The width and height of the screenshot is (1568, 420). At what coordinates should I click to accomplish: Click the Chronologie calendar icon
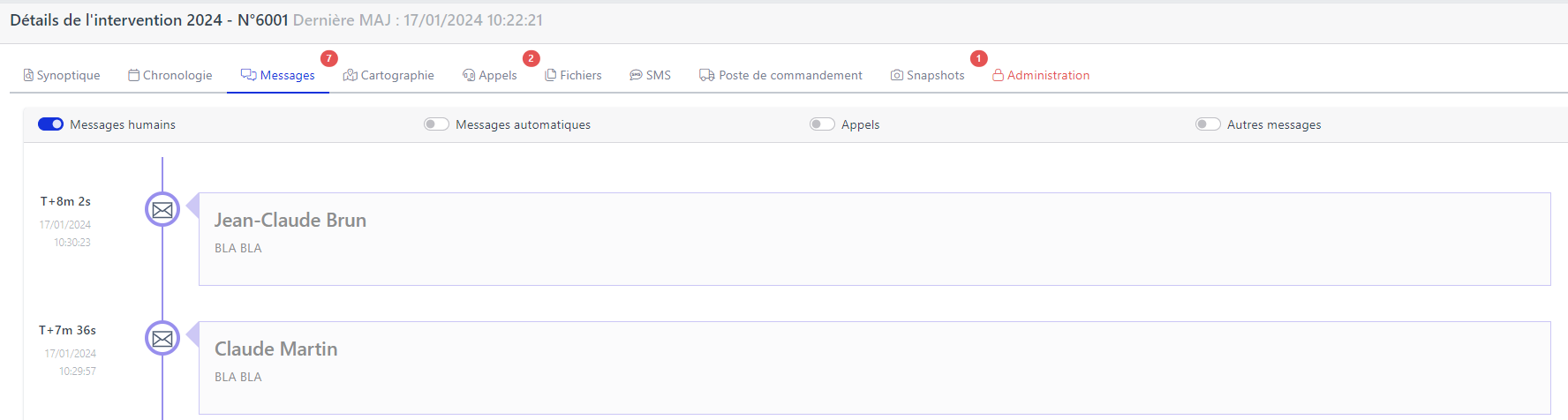(x=134, y=75)
